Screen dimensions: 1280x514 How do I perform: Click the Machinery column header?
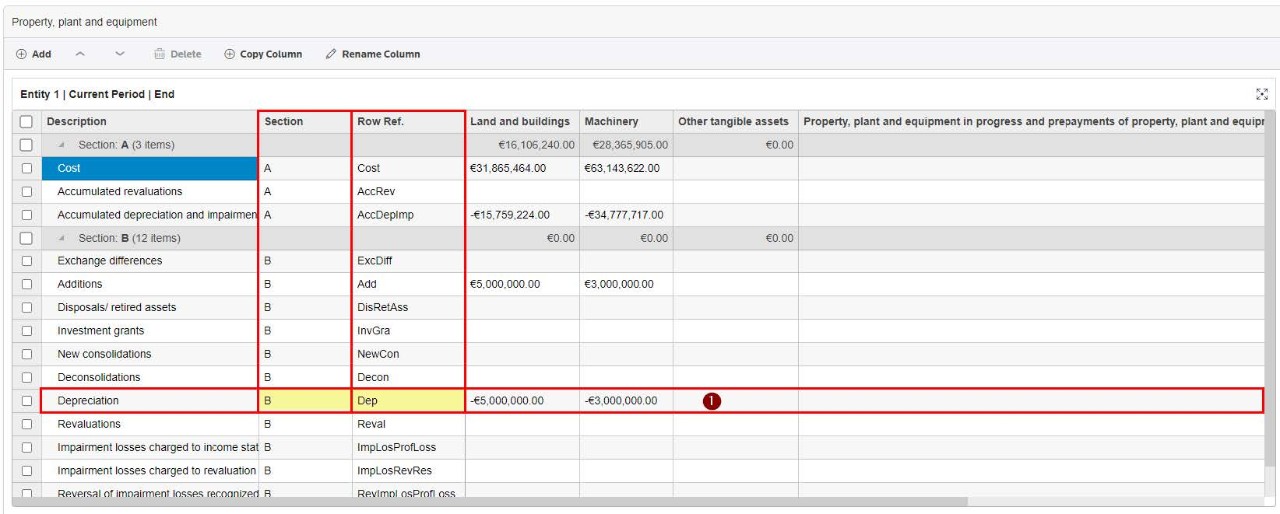pos(611,122)
